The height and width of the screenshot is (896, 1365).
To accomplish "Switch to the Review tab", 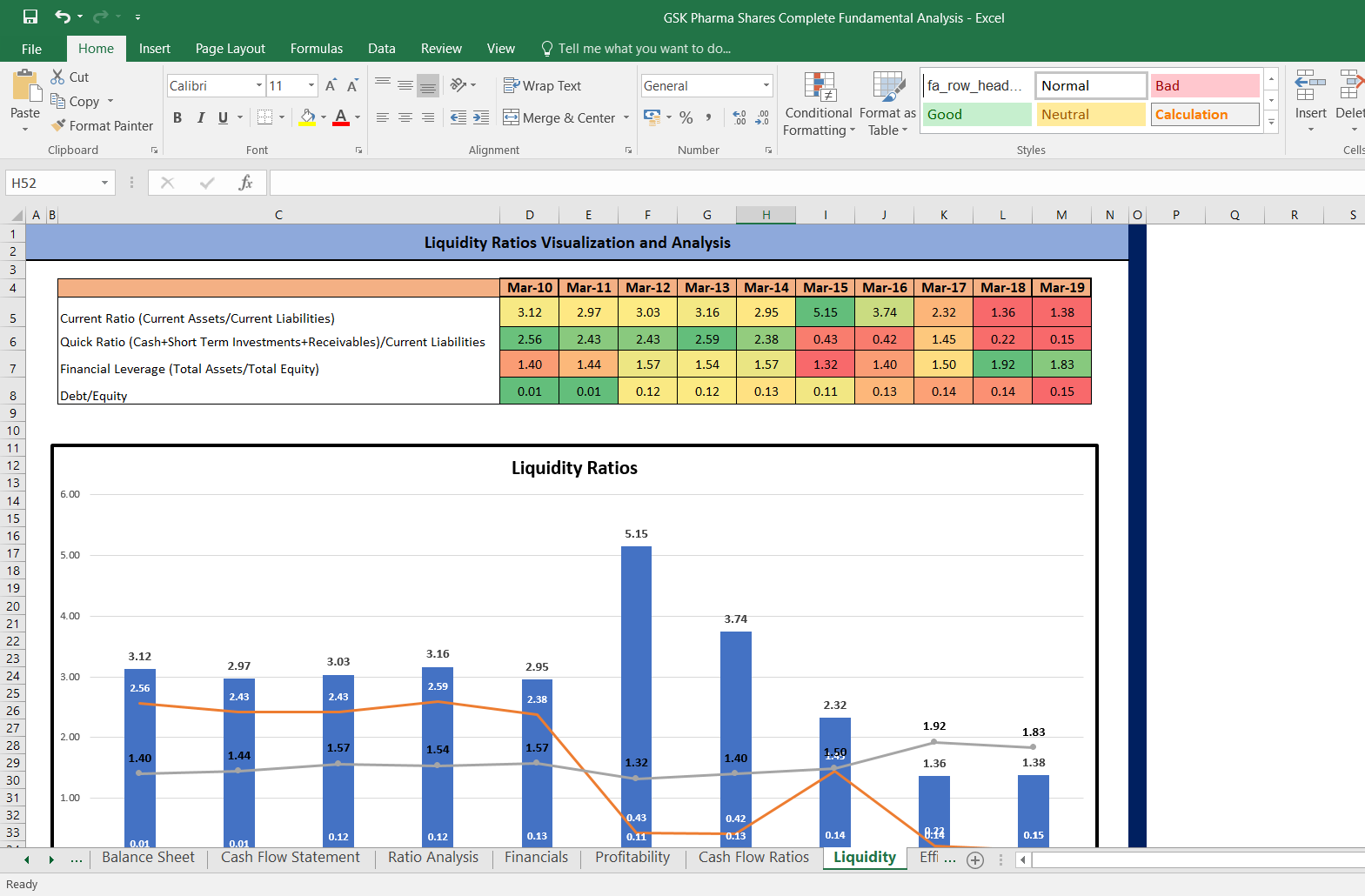I will [441, 49].
